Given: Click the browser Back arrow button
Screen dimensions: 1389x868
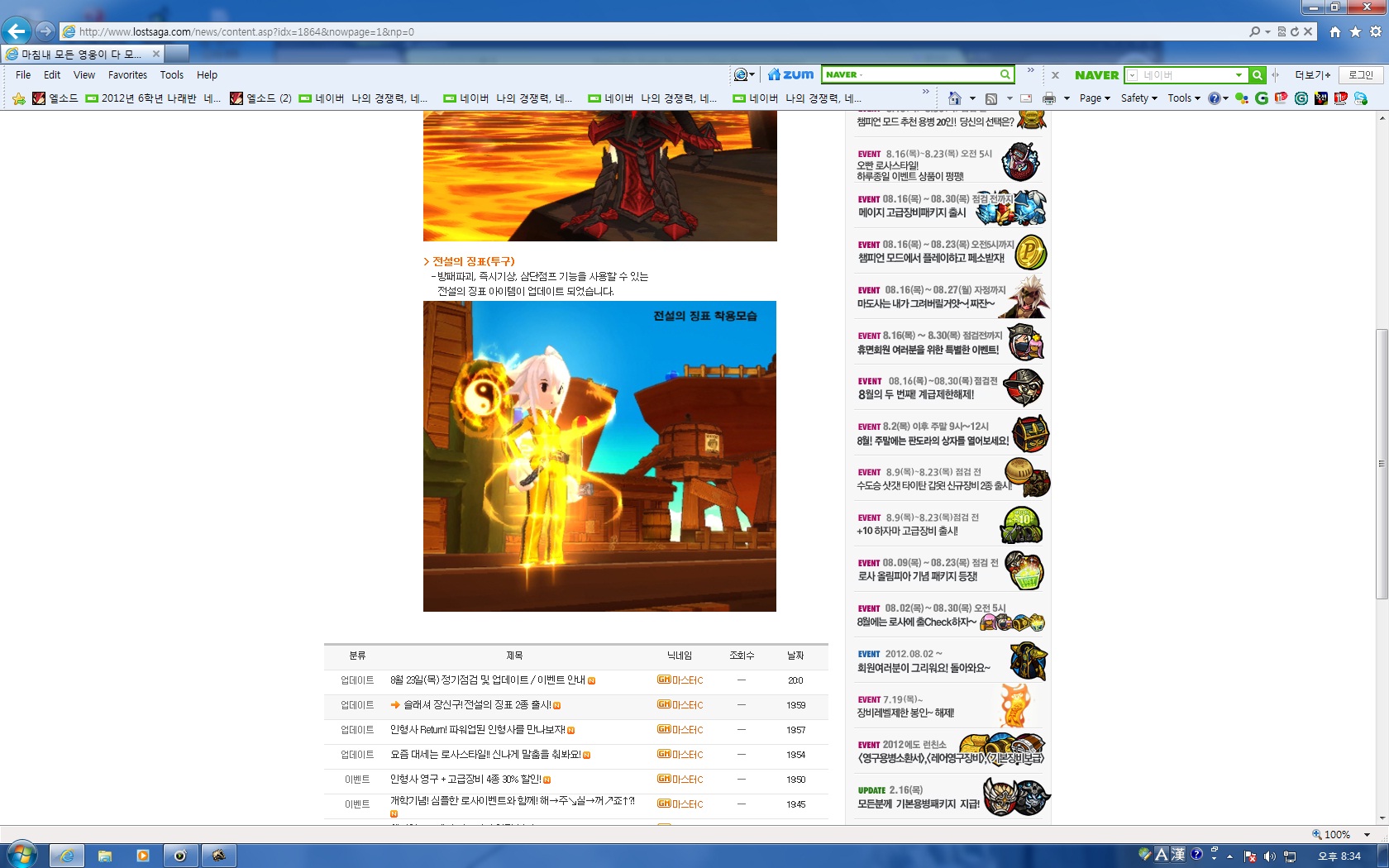Looking at the screenshot, I should 16,31.
